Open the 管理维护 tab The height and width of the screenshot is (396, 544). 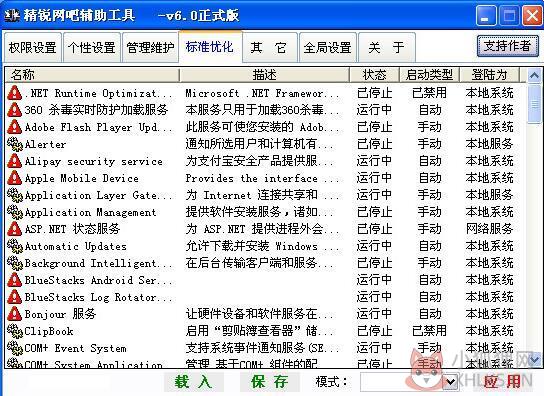150,48
